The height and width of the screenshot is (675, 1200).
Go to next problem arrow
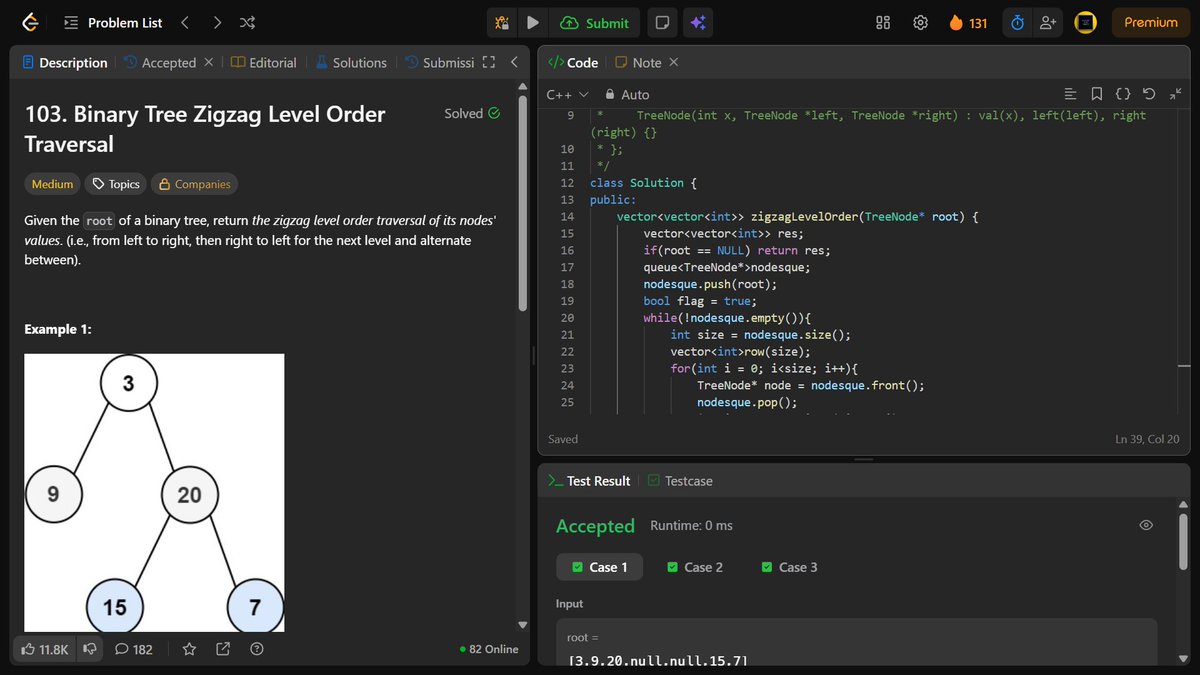point(217,22)
